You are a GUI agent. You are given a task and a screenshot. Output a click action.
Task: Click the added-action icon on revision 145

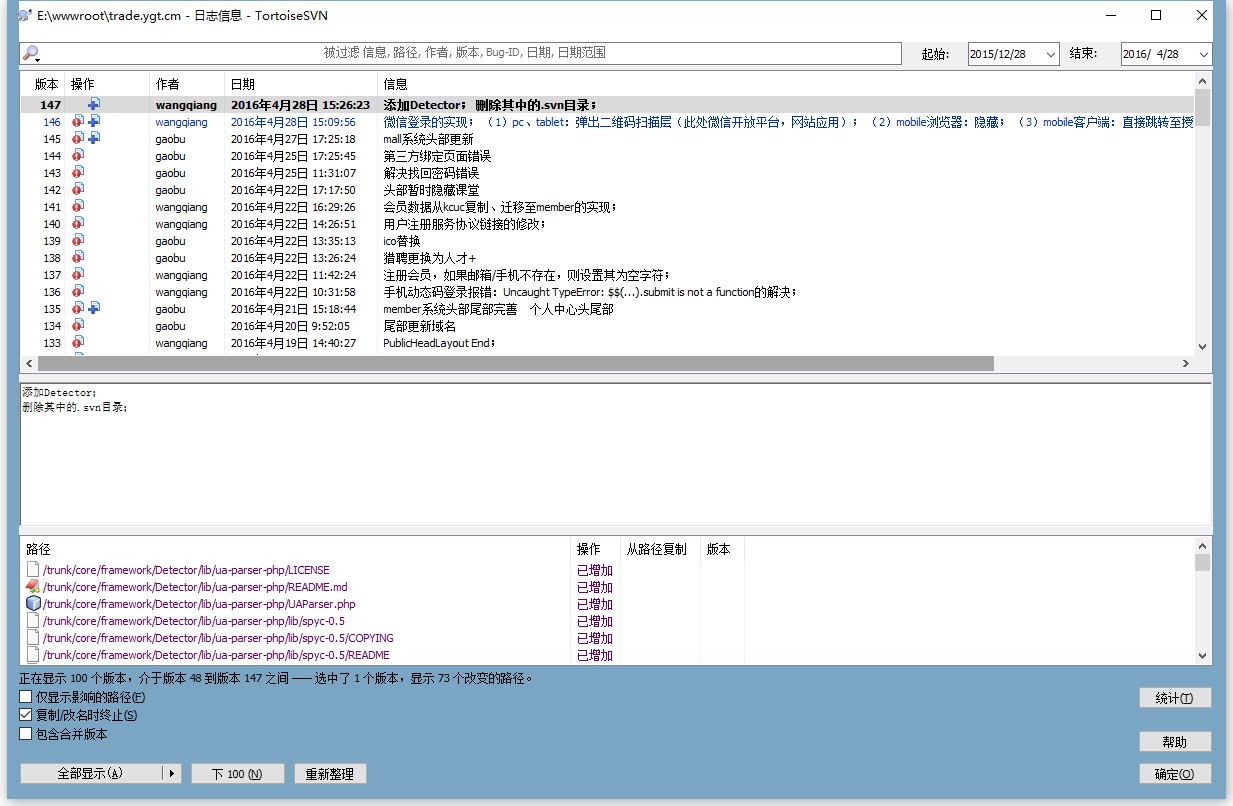point(94,139)
